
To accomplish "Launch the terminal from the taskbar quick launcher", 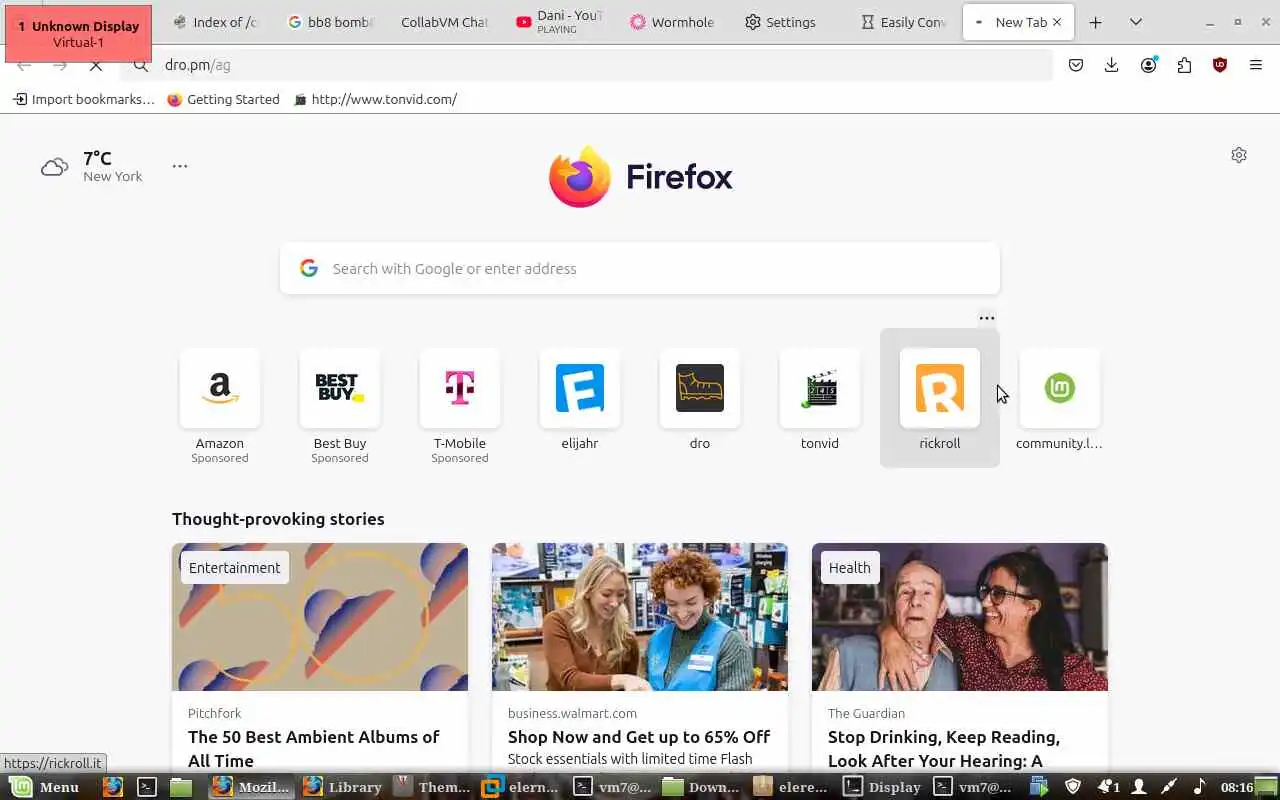I will pos(147,787).
